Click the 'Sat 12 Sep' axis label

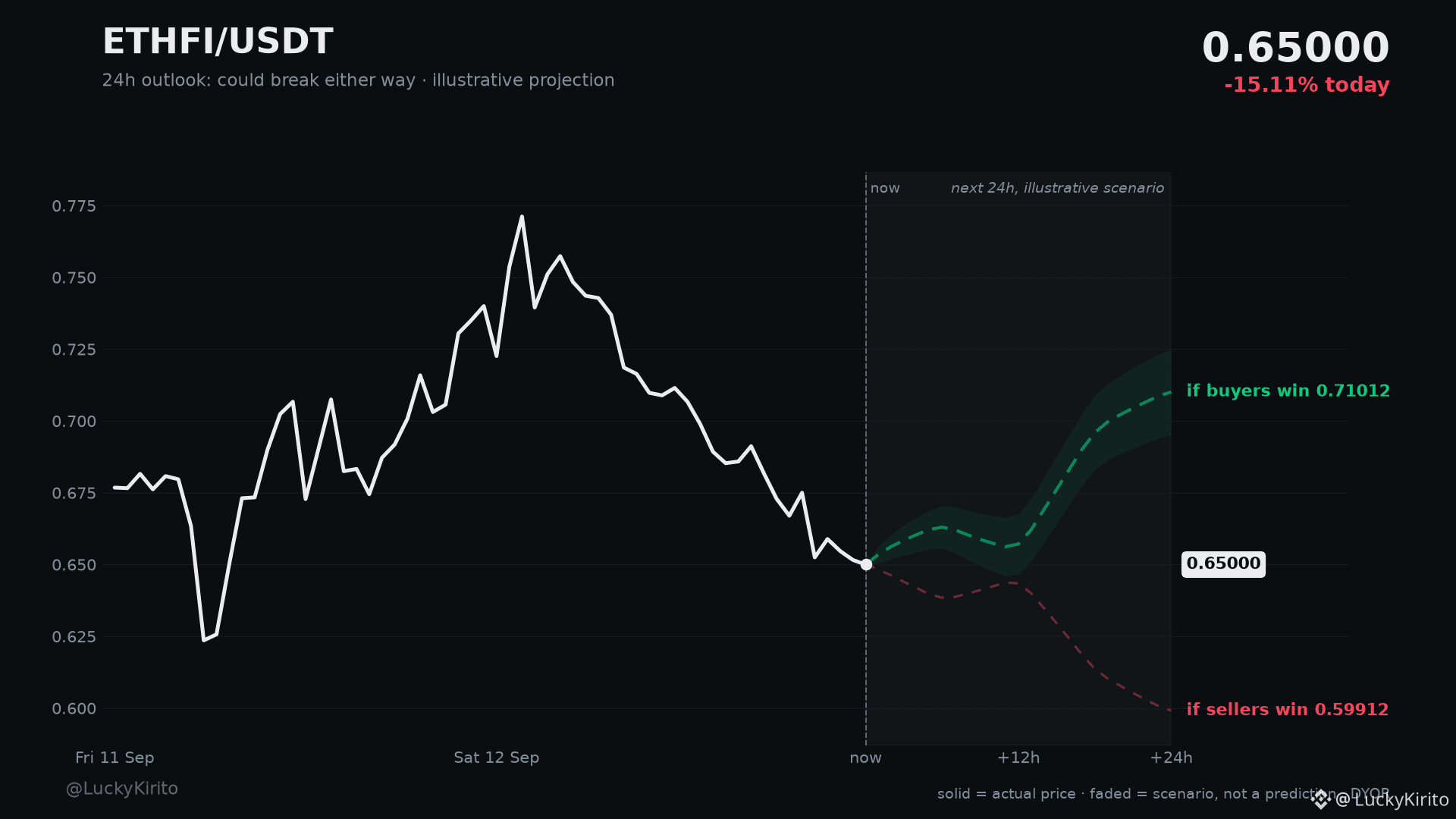[x=496, y=758]
